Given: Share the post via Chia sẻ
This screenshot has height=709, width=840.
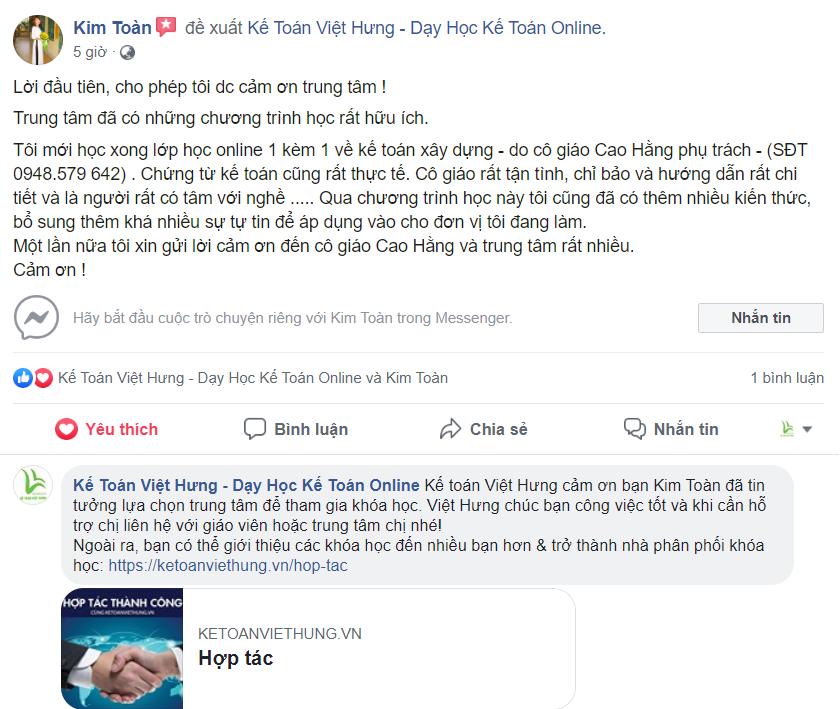Looking at the screenshot, I should pyautogui.click(x=483, y=429).
